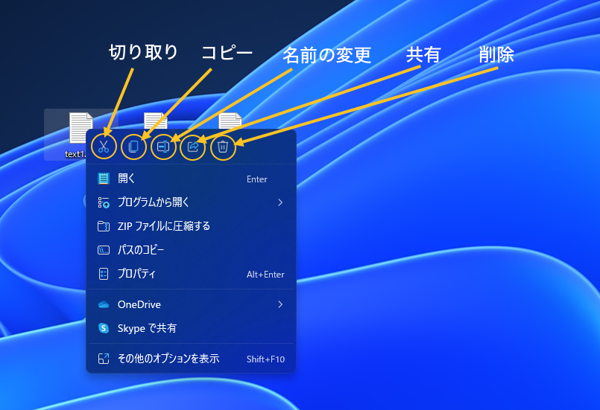
Task: Click the Alt+Enter shortcut text
Action: 266,274
